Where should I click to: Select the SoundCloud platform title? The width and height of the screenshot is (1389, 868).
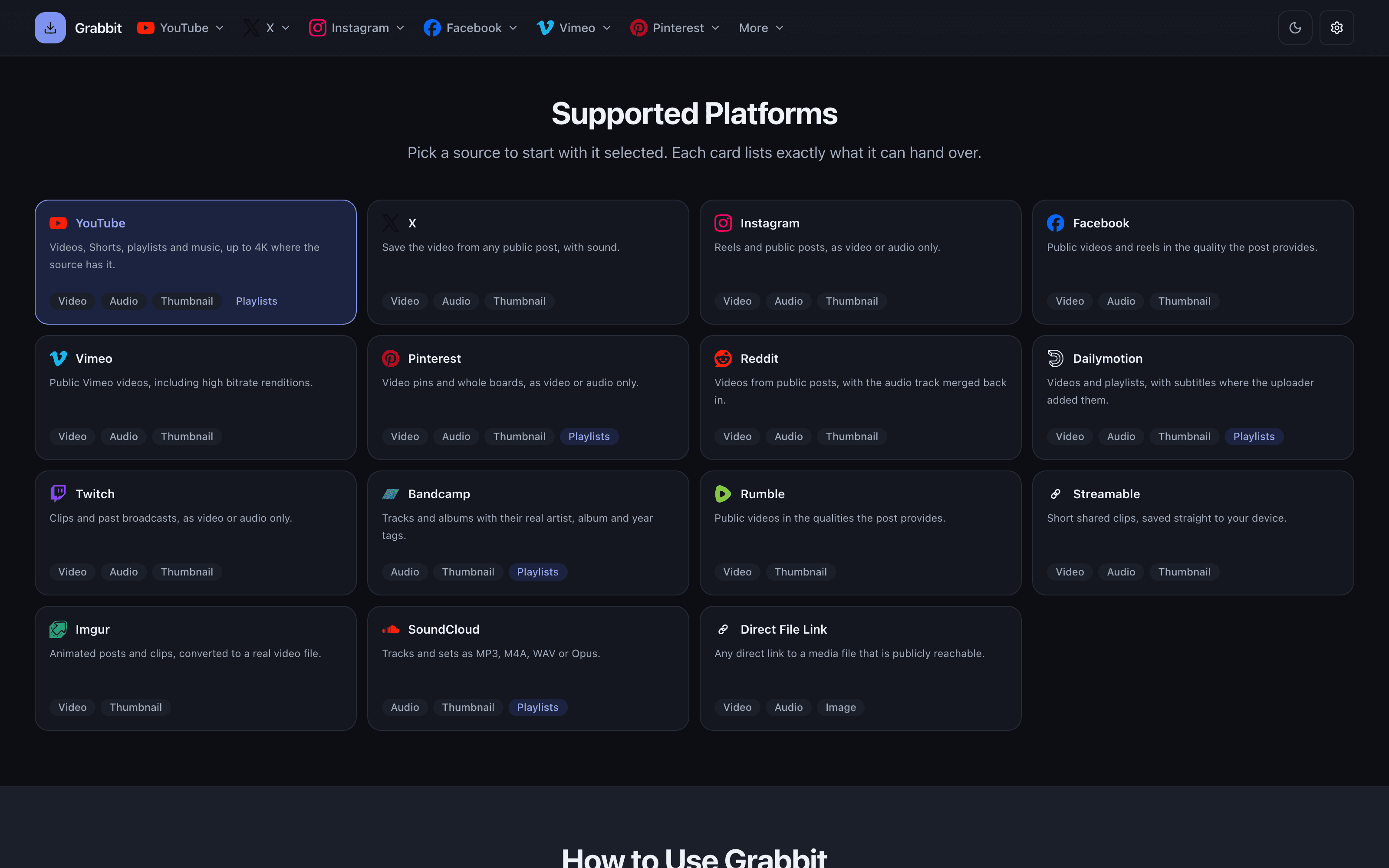point(443,629)
